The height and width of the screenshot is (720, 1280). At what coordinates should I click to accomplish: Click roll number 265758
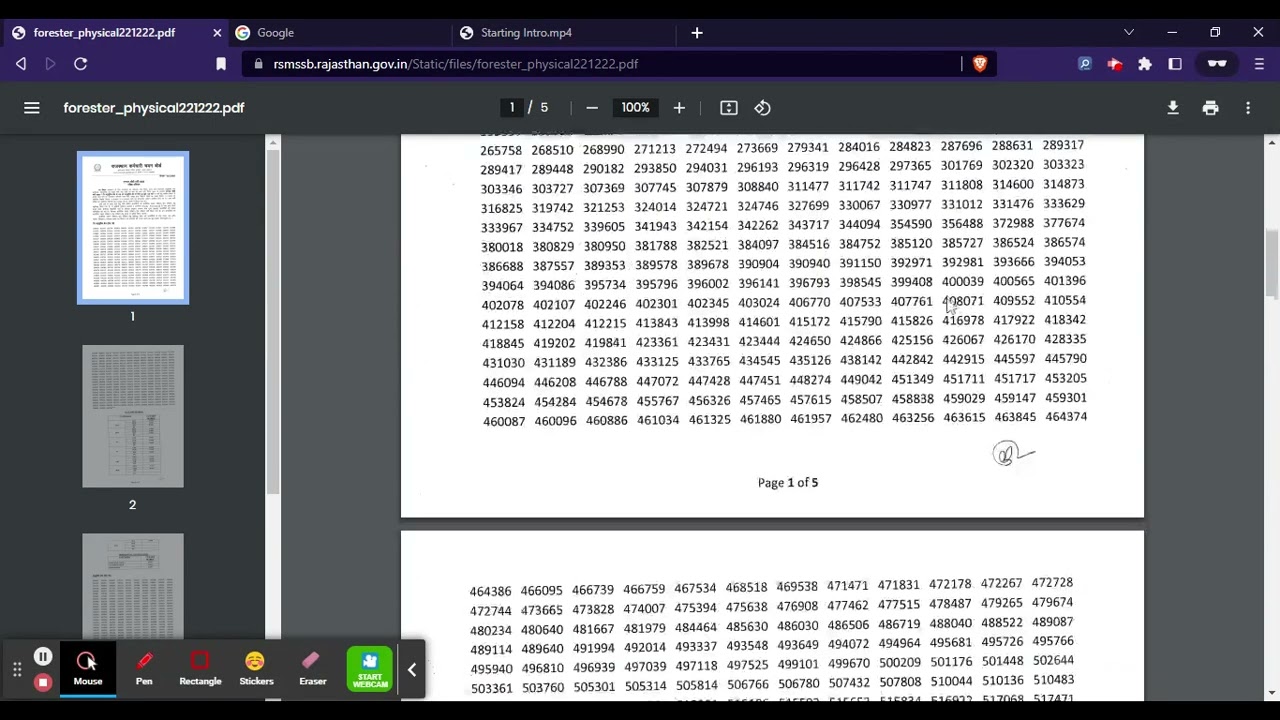501,151
